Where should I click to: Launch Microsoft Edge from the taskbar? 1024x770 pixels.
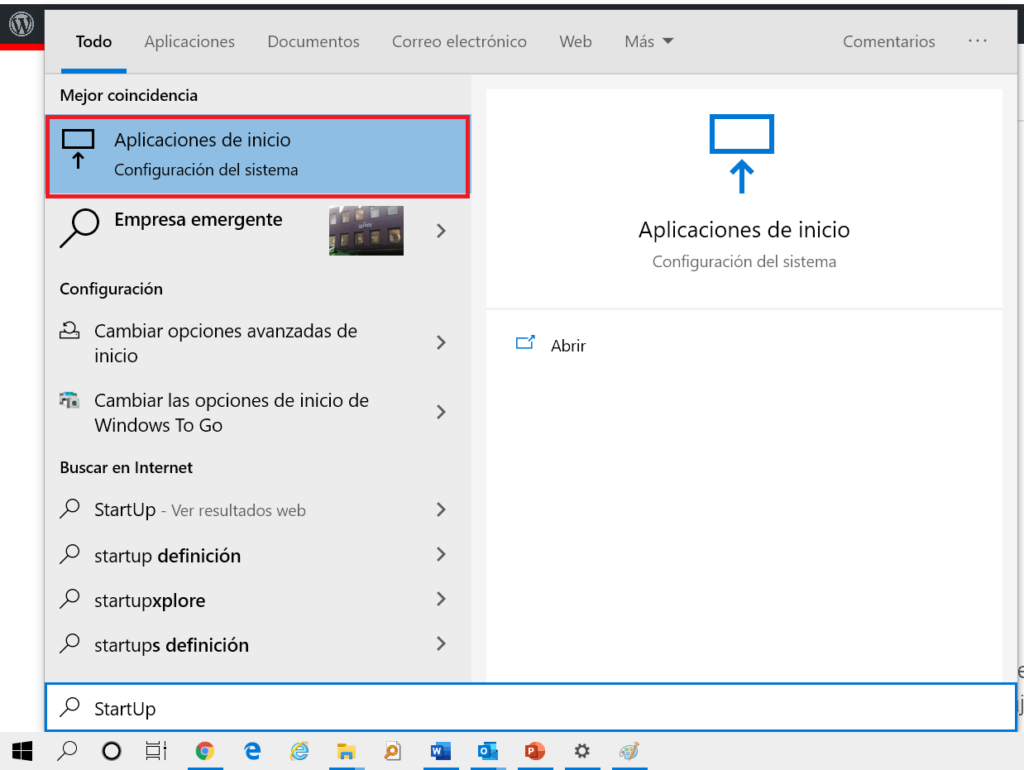(x=253, y=751)
